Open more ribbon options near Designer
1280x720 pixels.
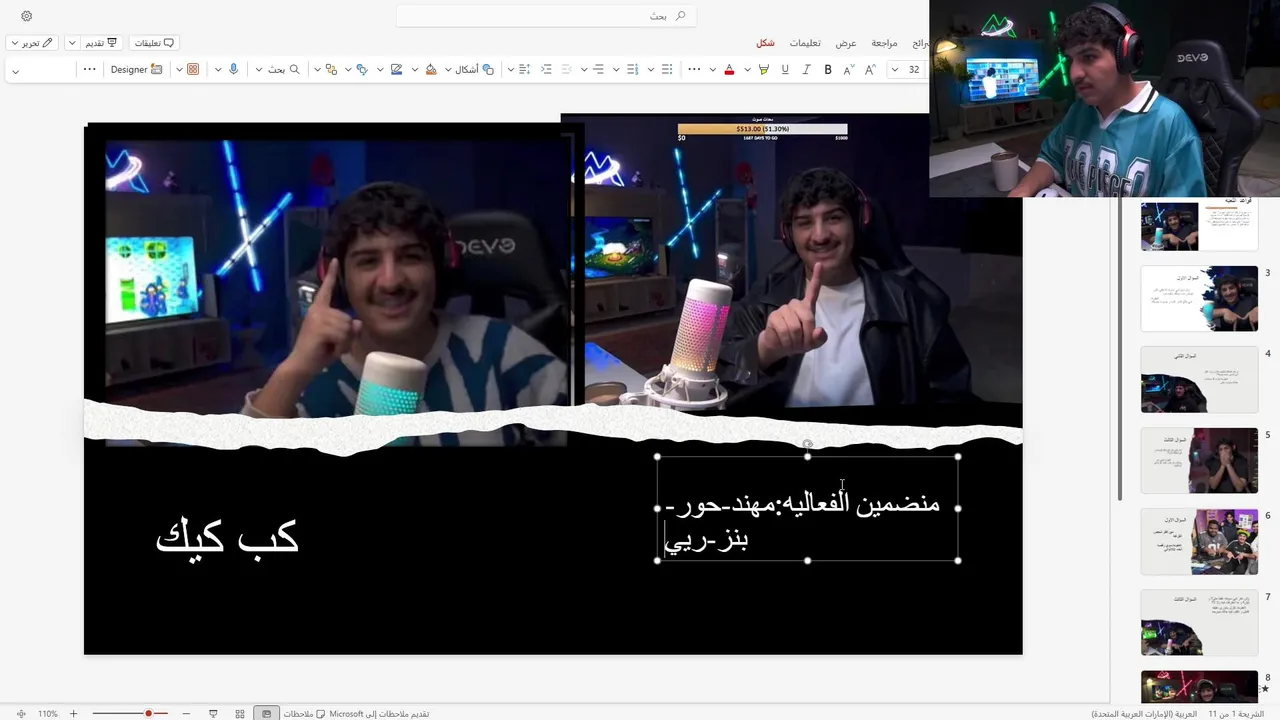click(x=89, y=70)
